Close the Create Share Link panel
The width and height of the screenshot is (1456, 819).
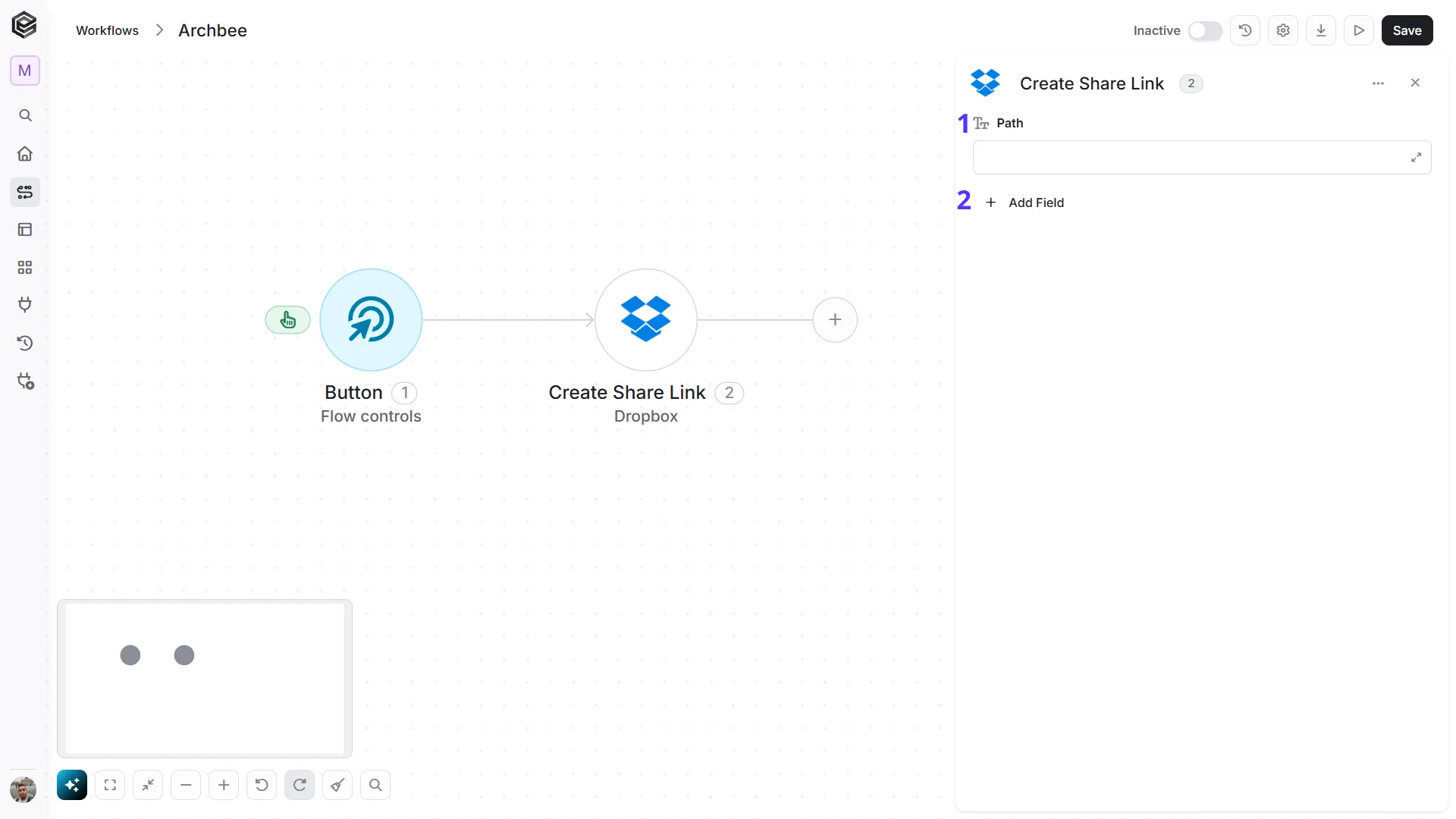click(1415, 83)
